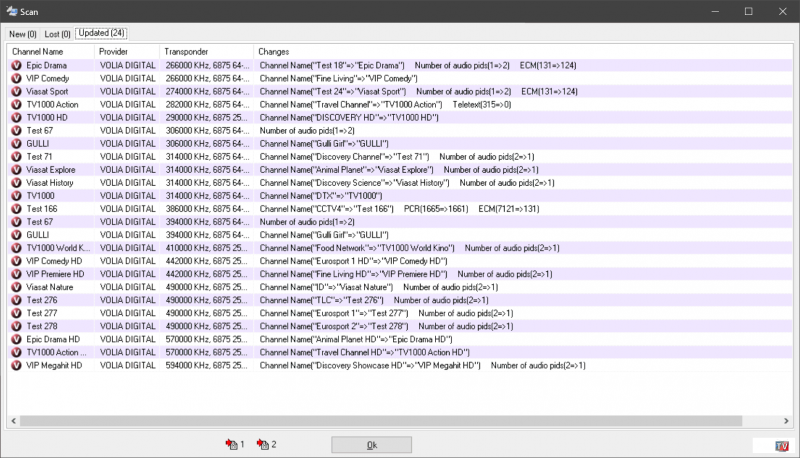Click the Viasat Sport channel icon
The width and height of the screenshot is (800, 458).
pos(17,91)
